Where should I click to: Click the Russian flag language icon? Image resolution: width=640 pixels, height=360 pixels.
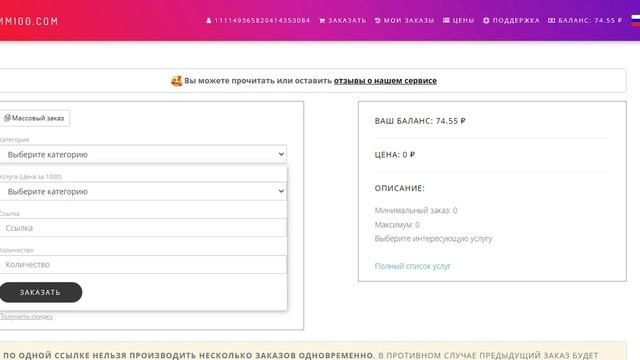[x=636, y=20]
